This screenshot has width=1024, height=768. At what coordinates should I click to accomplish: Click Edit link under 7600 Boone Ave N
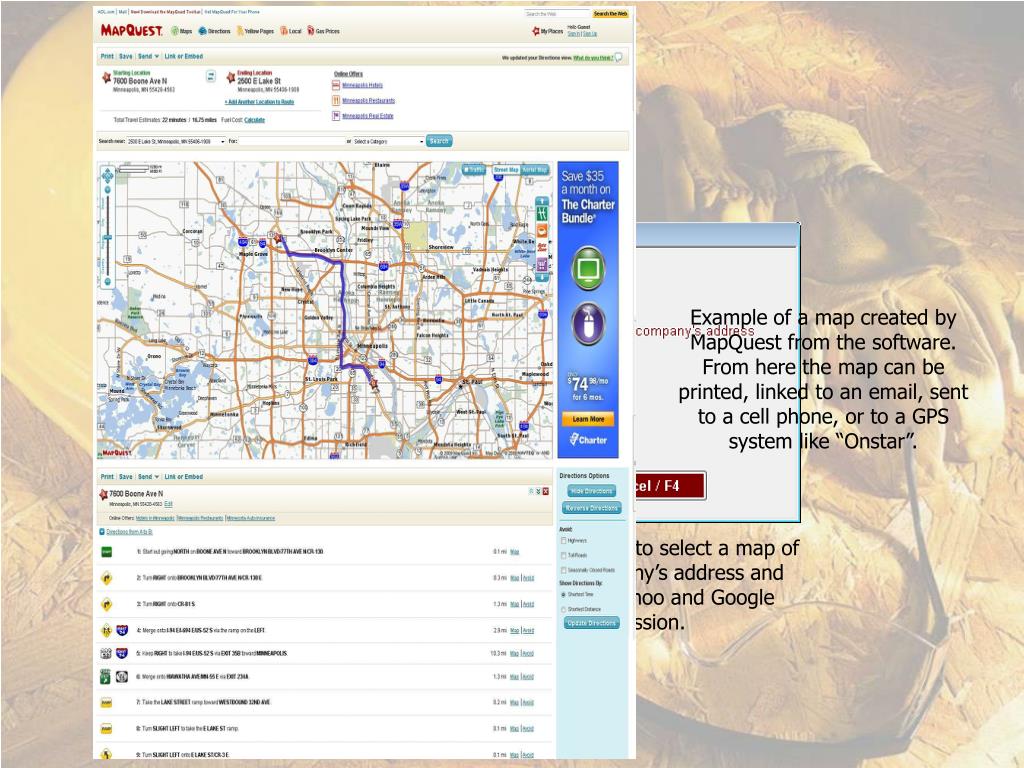coord(168,504)
